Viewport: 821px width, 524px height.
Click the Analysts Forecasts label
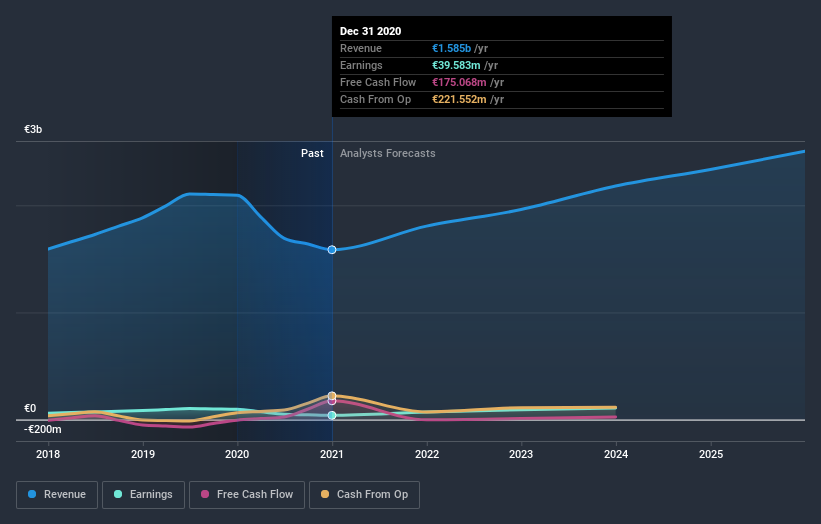coord(387,153)
